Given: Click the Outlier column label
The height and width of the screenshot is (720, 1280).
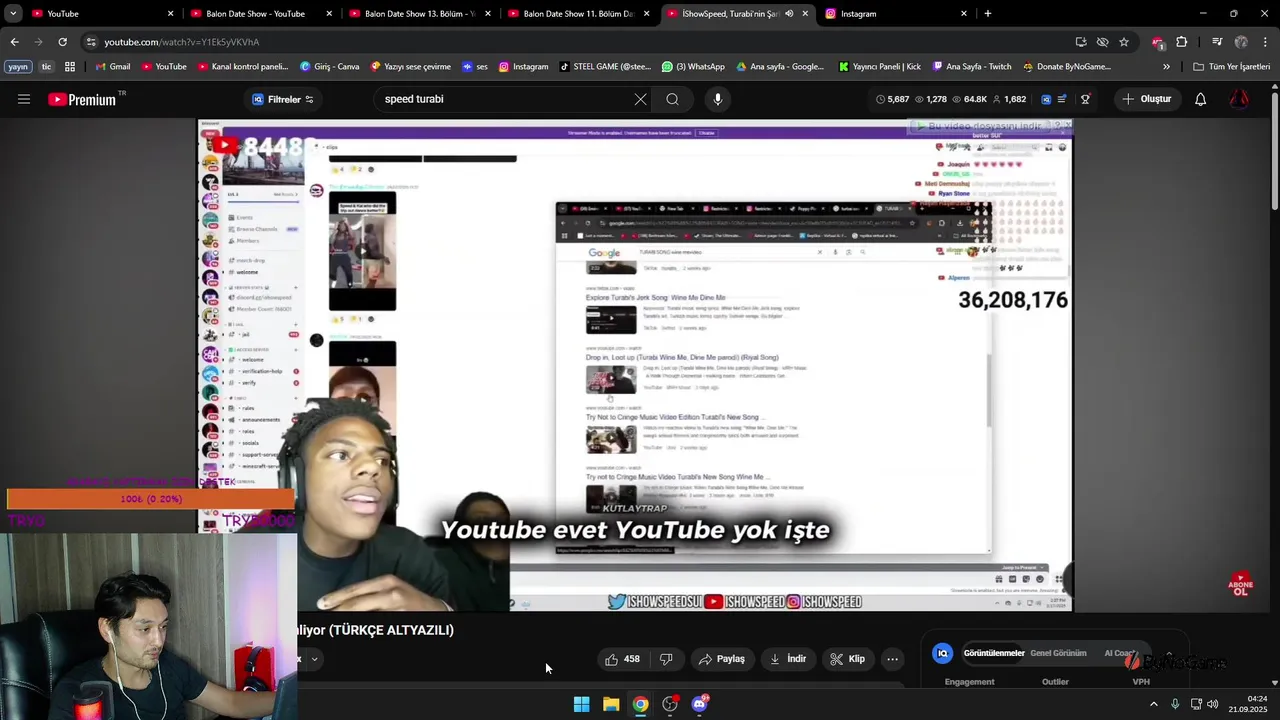Looking at the screenshot, I should point(1055,682).
